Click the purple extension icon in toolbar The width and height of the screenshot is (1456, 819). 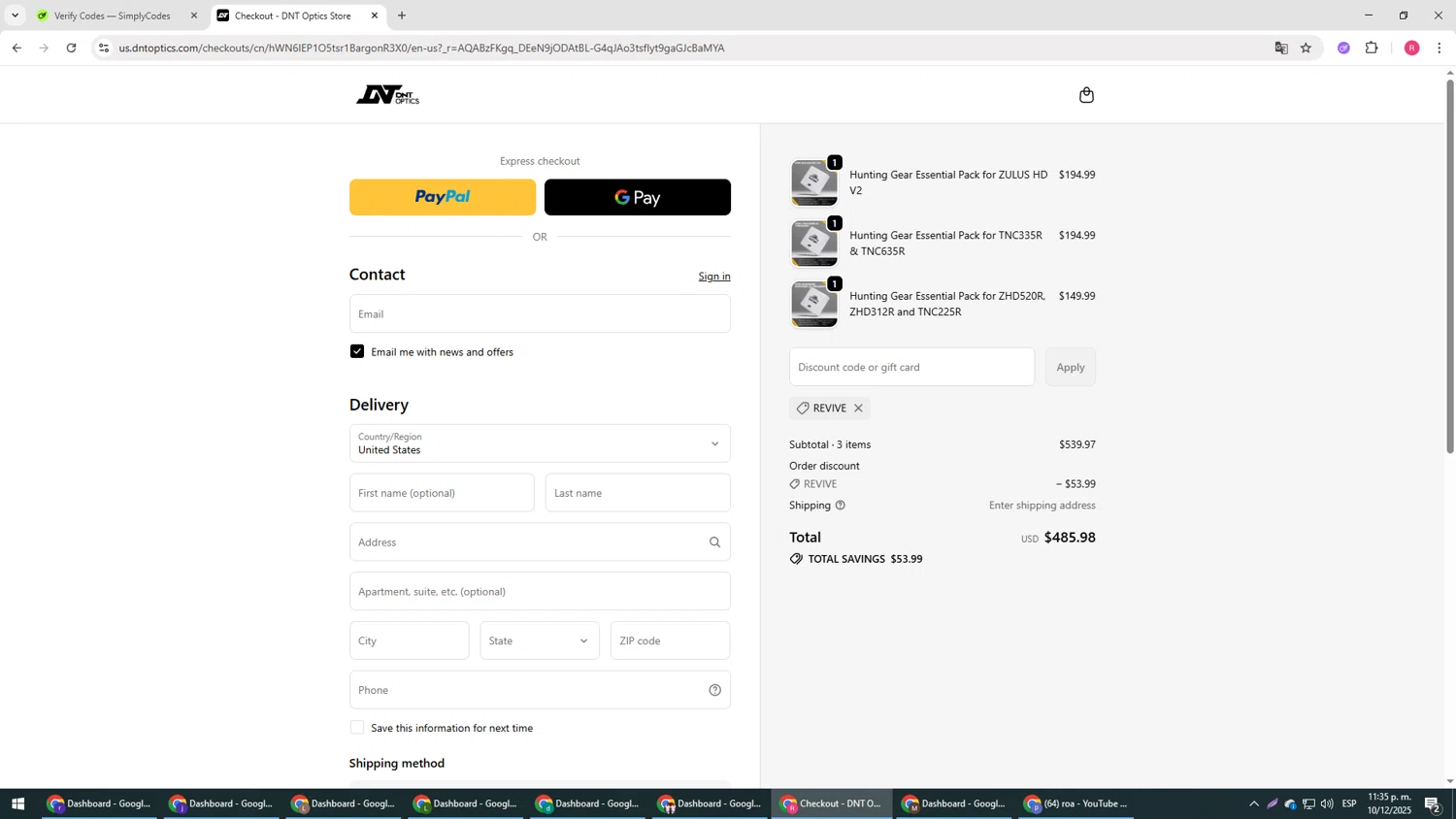tap(1343, 48)
